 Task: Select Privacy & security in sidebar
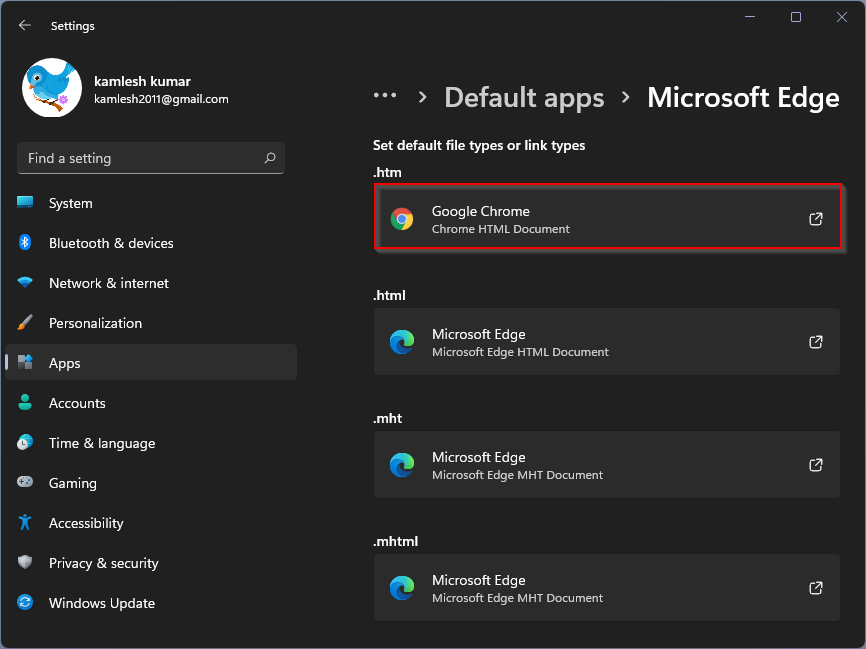point(103,563)
